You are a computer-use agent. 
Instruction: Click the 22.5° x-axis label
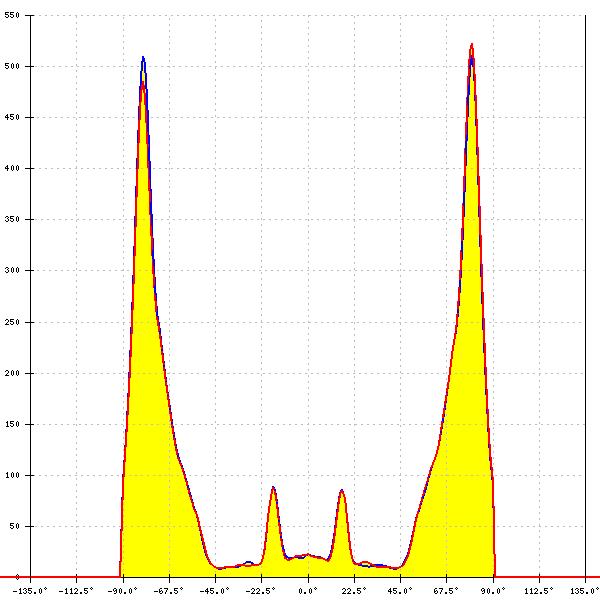point(354,591)
